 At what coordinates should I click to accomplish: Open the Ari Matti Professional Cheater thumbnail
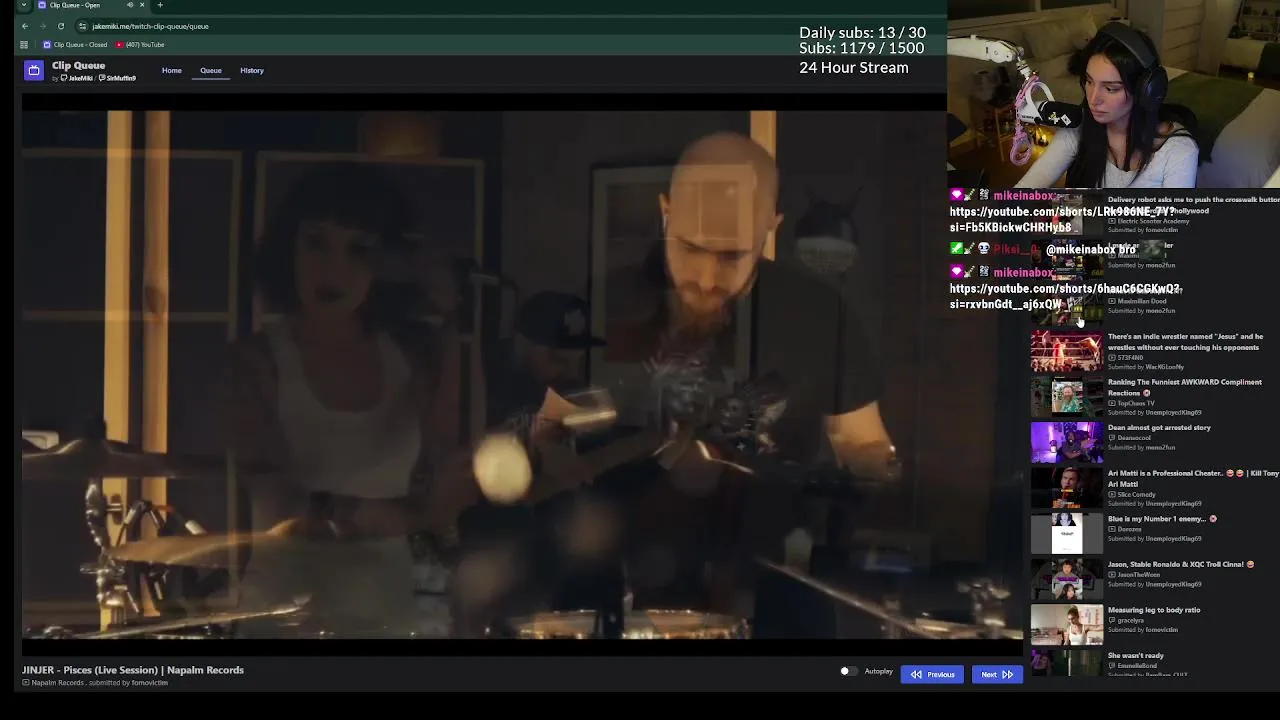coord(1067,488)
